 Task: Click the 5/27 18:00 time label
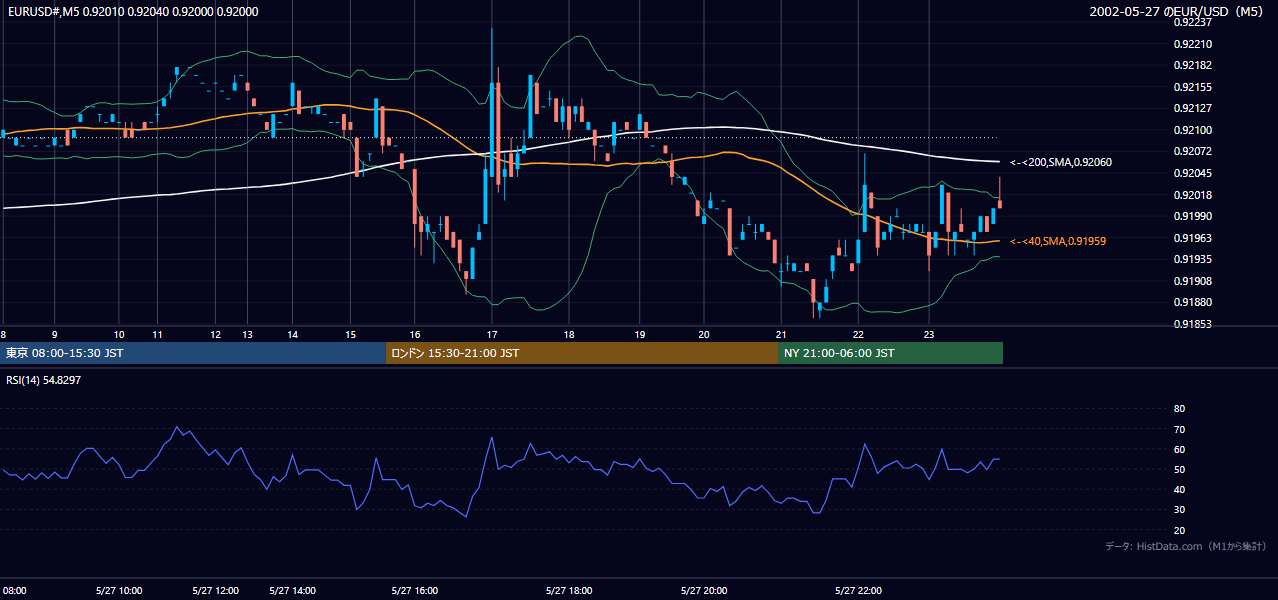pos(569,591)
